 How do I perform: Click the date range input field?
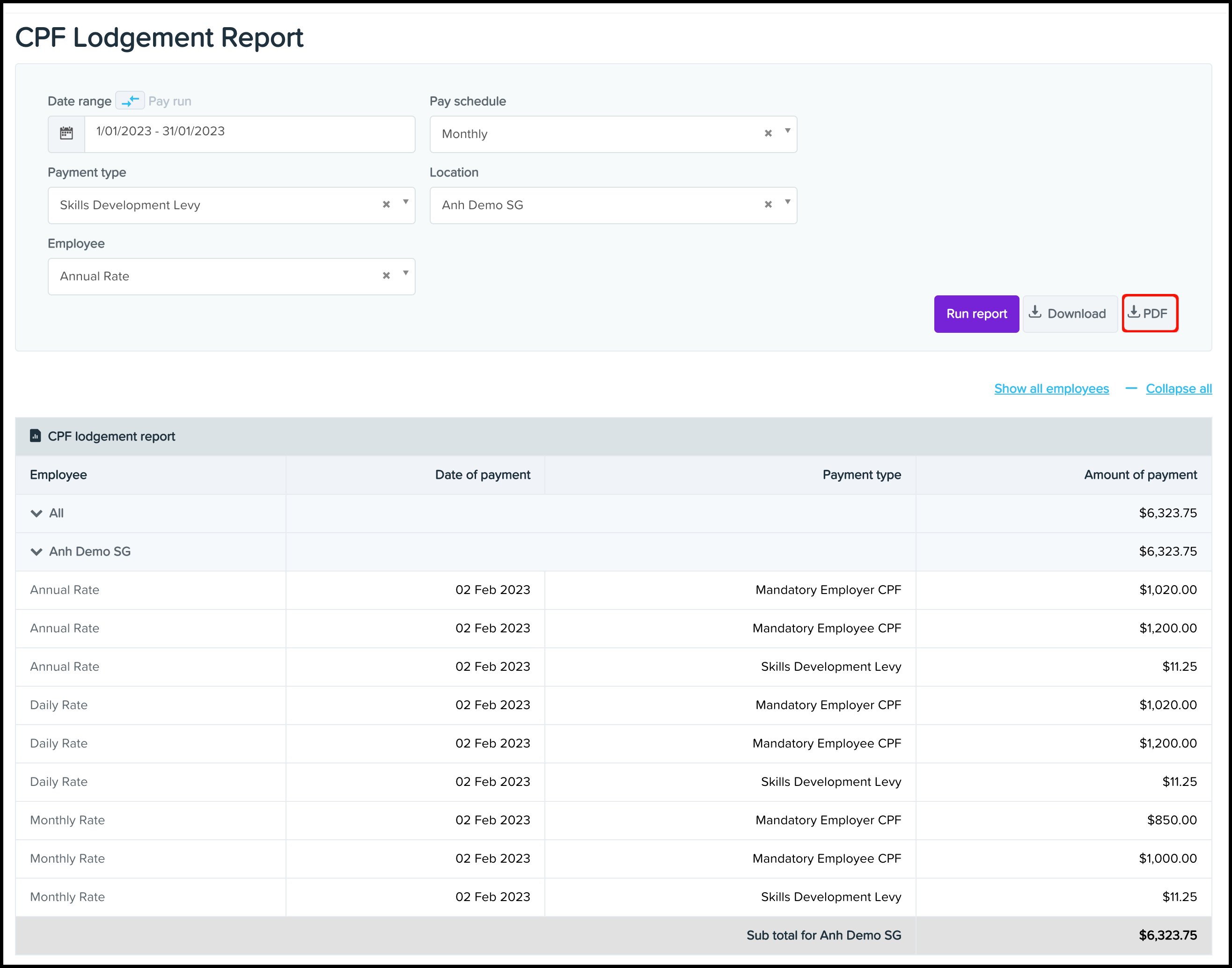(x=249, y=134)
